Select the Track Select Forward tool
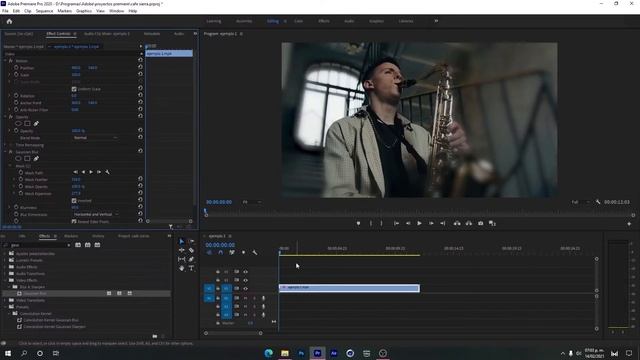640x360 pixels. point(191,241)
